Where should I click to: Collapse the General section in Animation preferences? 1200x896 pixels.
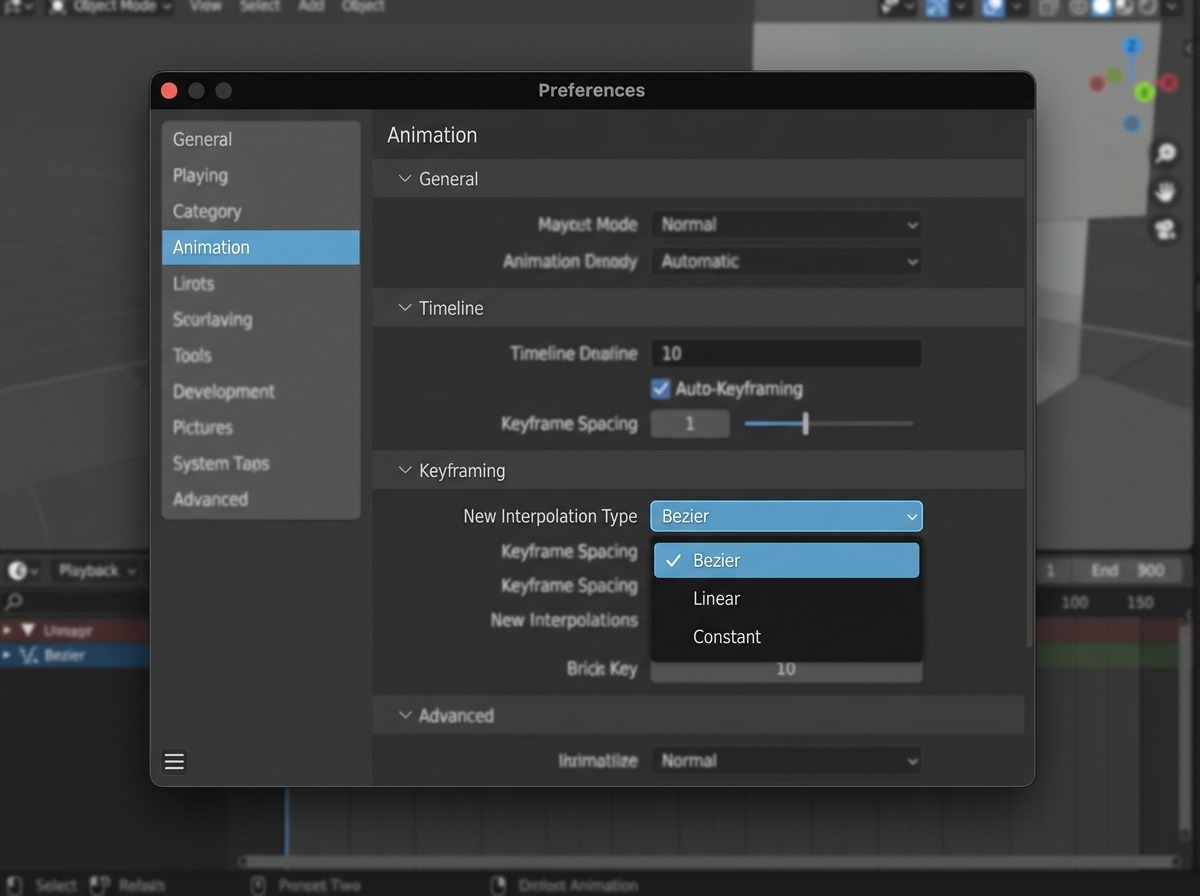pos(405,179)
